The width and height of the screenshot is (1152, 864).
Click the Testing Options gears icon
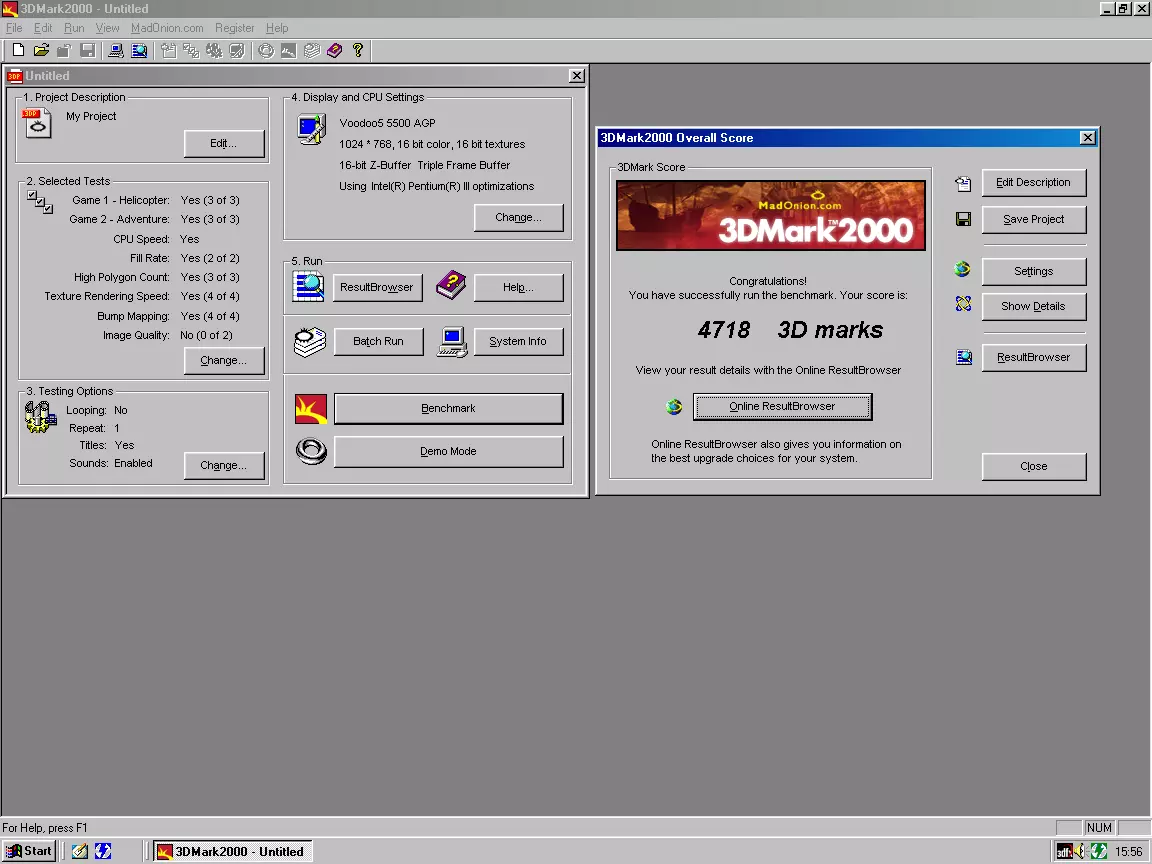pyautogui.click(x=40, y=417)
